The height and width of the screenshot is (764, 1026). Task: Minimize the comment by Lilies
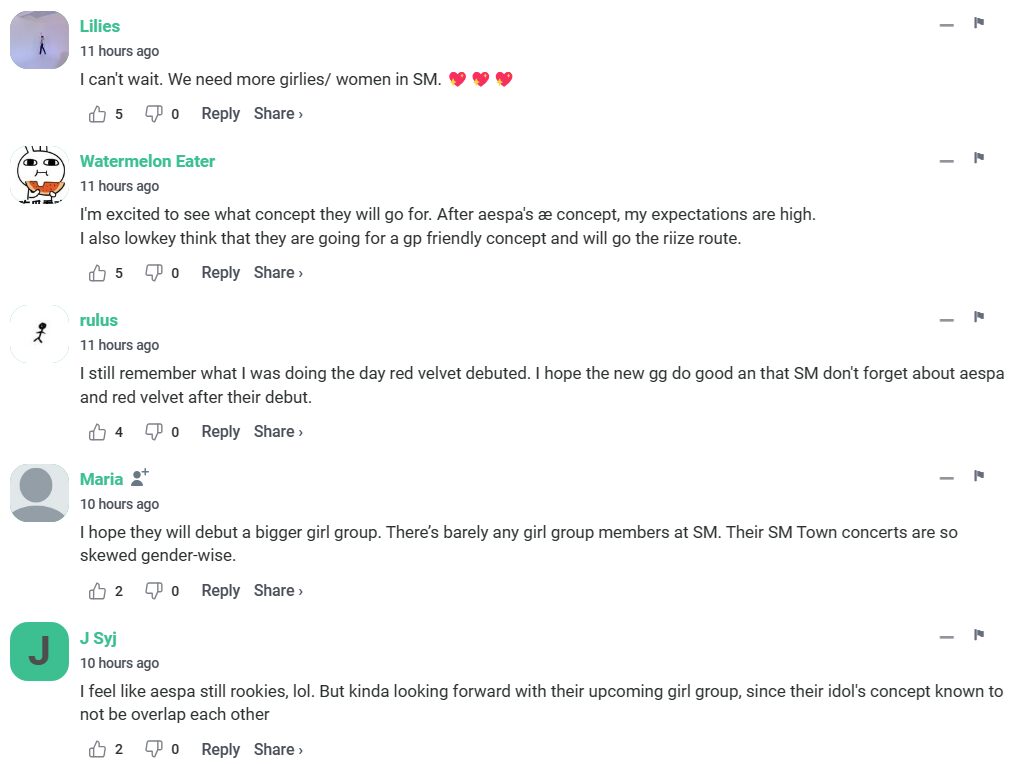pos(947,25)
